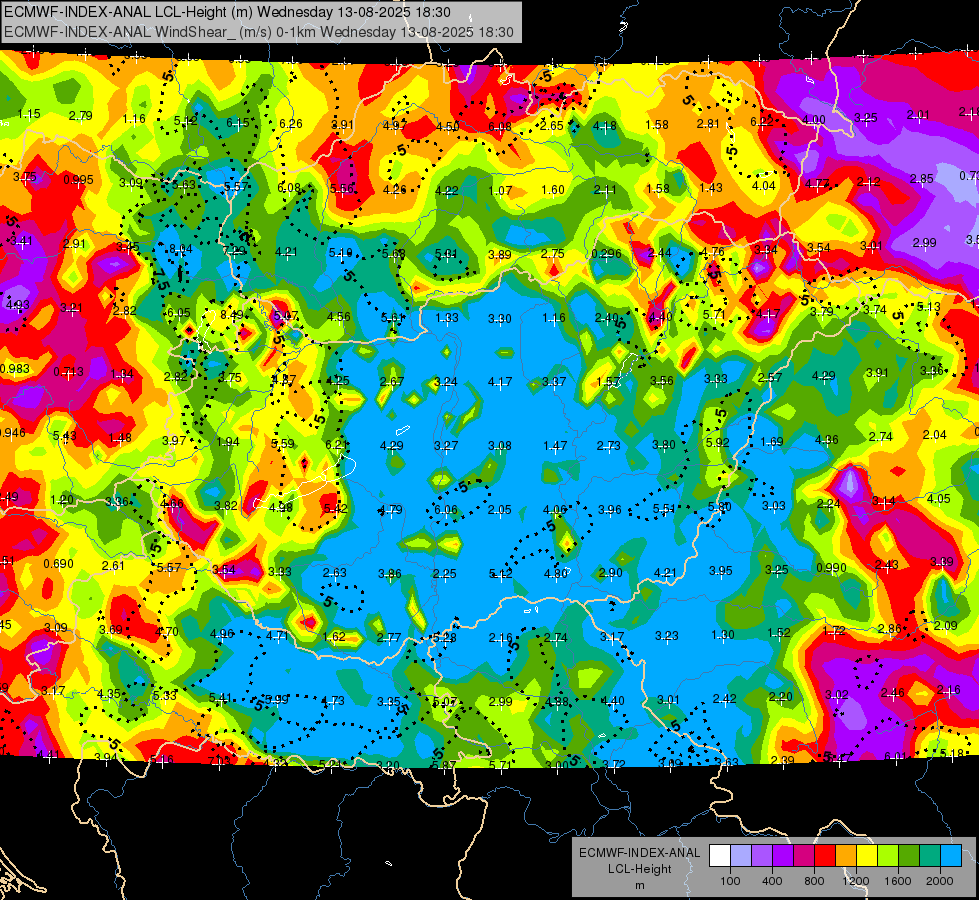Click the legend tick label 100
The image size is (979, 900).
(x=730, y=881)
